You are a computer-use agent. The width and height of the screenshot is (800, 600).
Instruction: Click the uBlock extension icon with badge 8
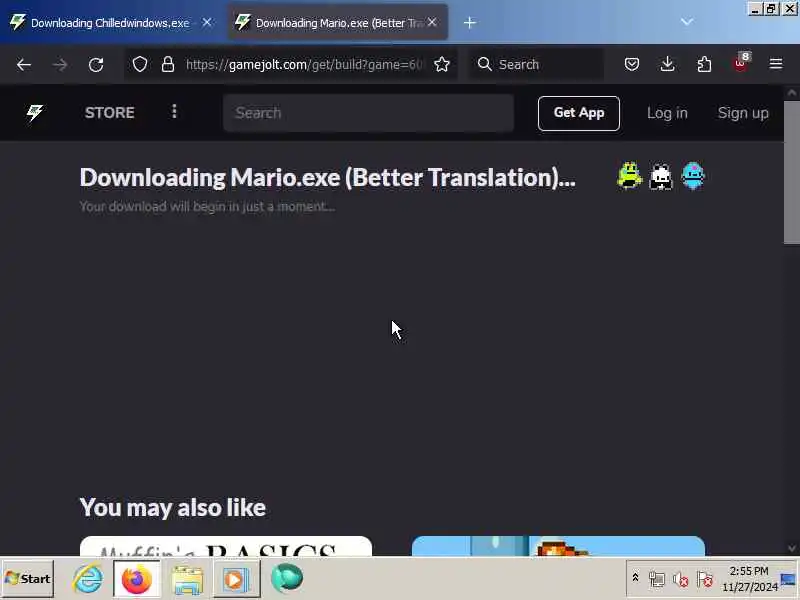[x=741, y=63]
